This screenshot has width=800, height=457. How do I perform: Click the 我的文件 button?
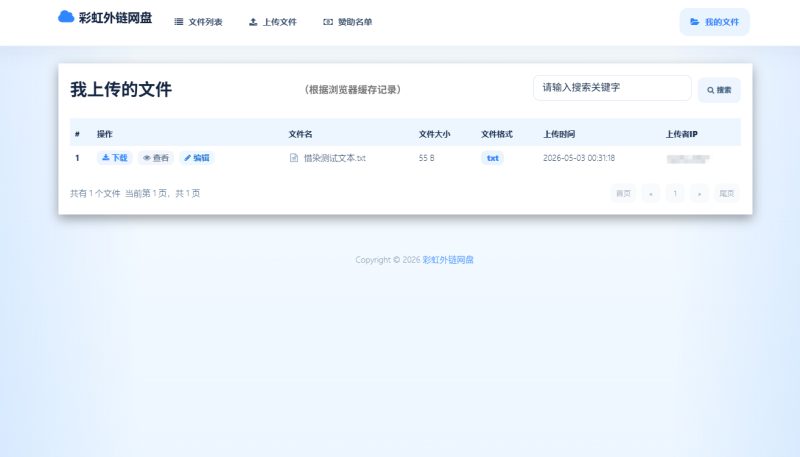click(x=714, y=22)
